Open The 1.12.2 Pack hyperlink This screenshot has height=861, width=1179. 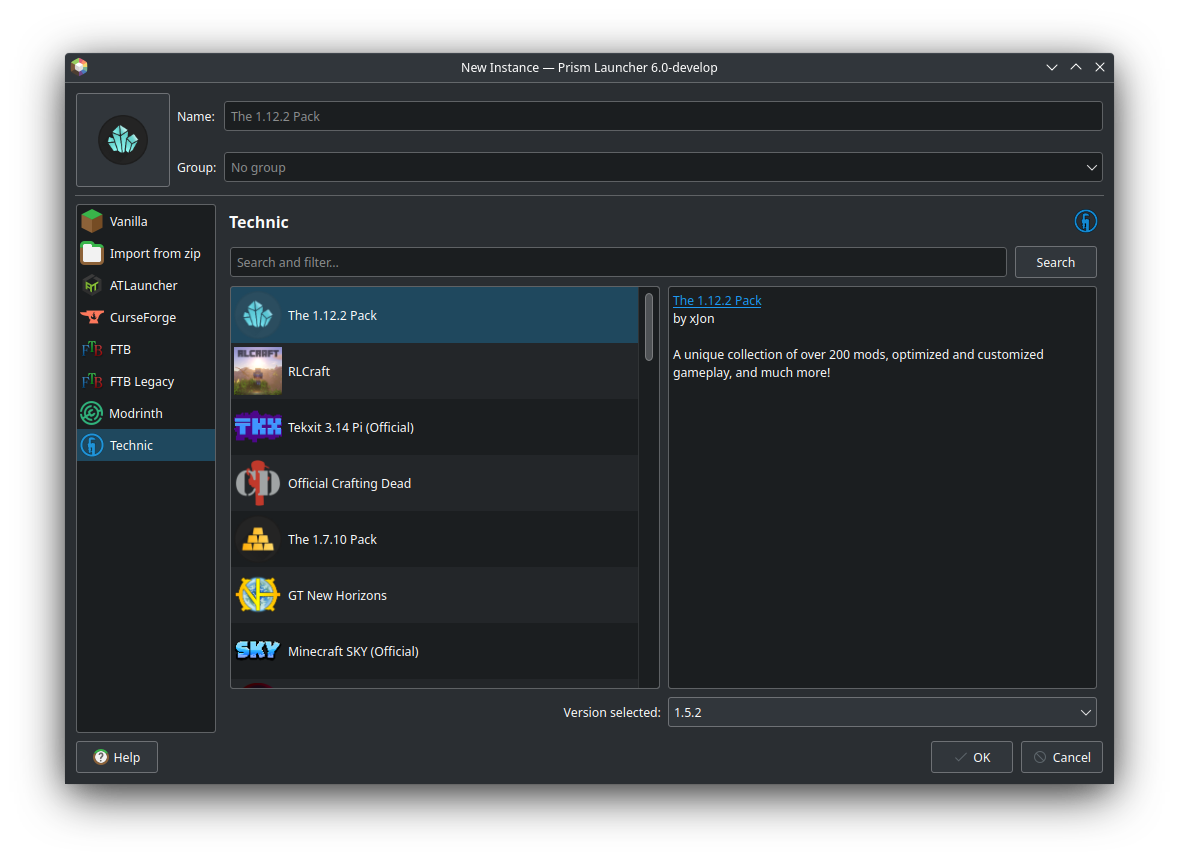pos(717,300)
